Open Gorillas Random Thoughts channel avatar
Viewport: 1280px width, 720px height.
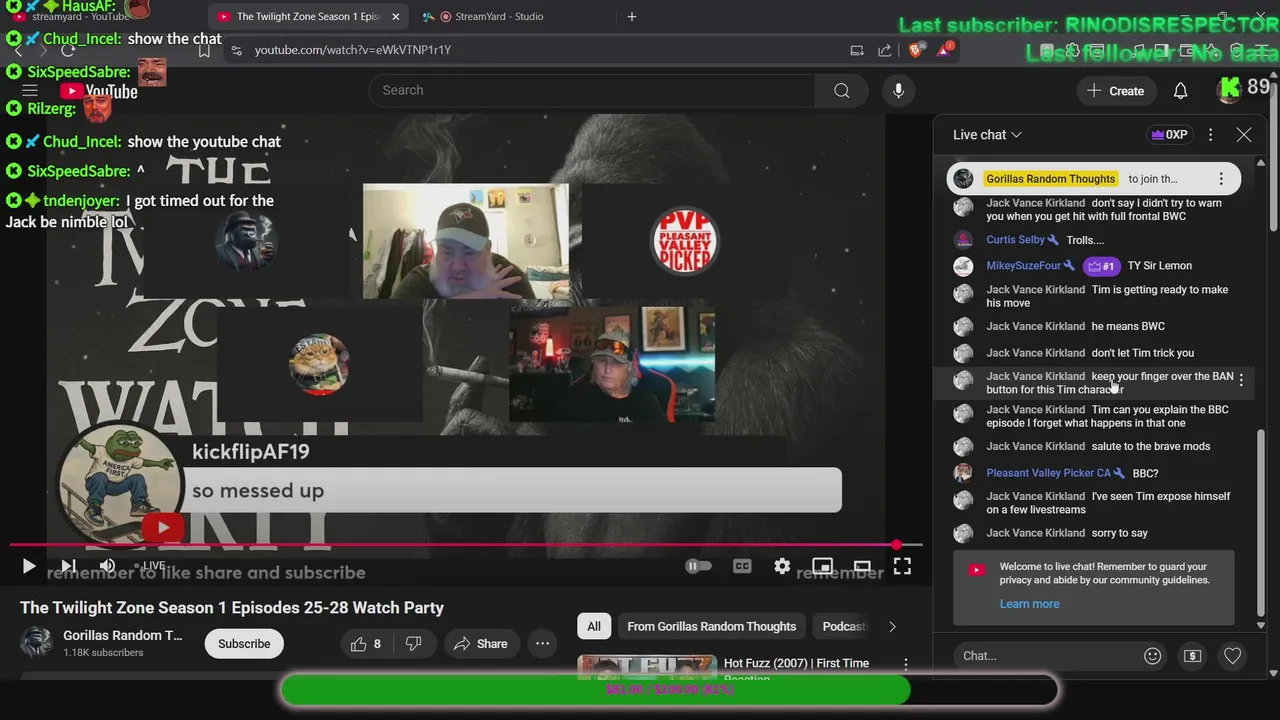coord(37,643)
